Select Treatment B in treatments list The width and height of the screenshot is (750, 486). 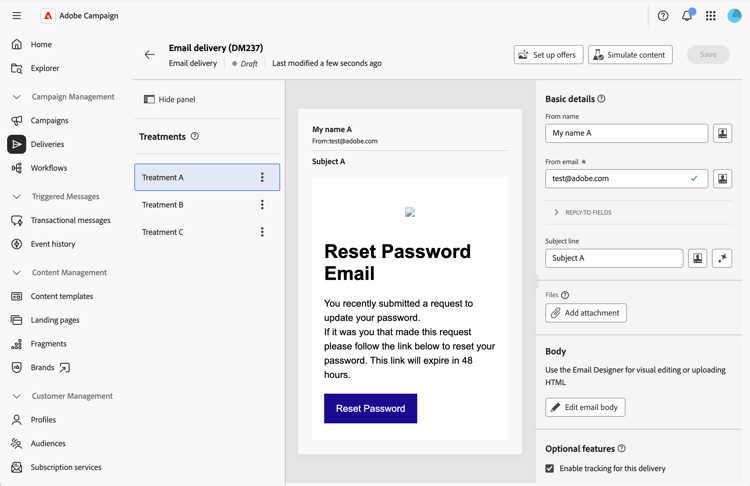point(190,205)
